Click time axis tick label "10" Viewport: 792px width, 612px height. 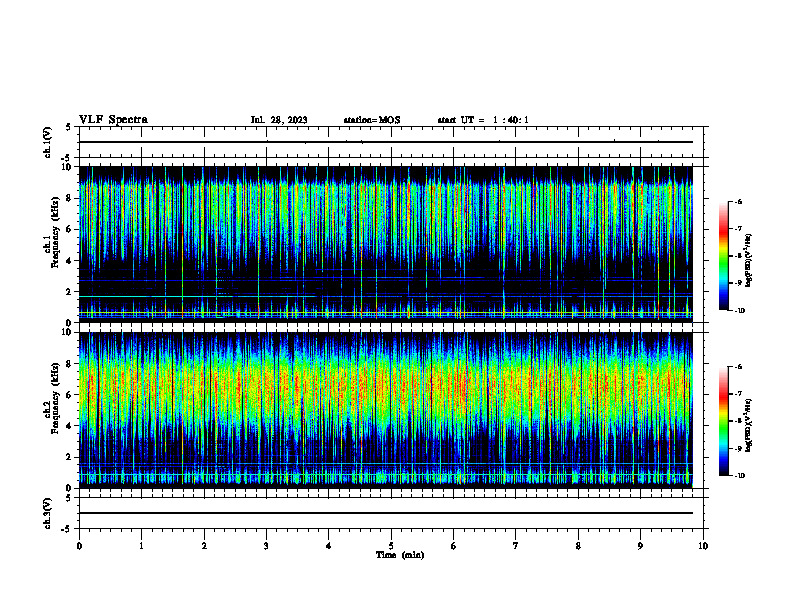coord(703,546)
